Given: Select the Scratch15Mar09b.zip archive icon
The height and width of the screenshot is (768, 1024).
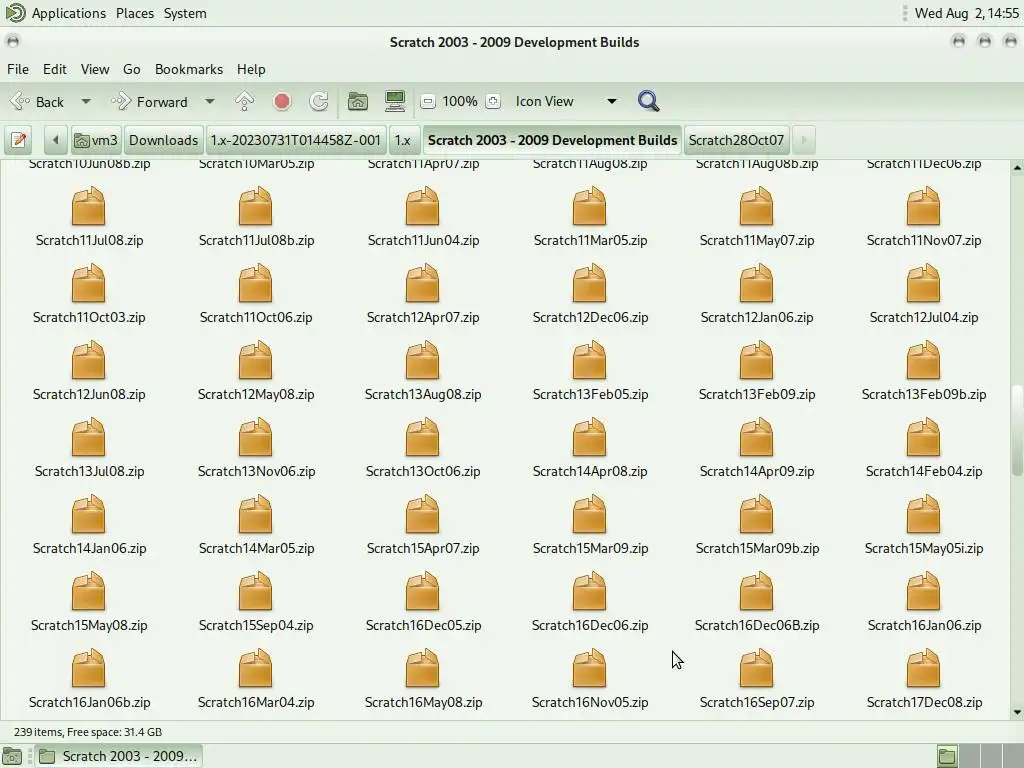Looking at the screenshot, I should click(x=756, y=514).
